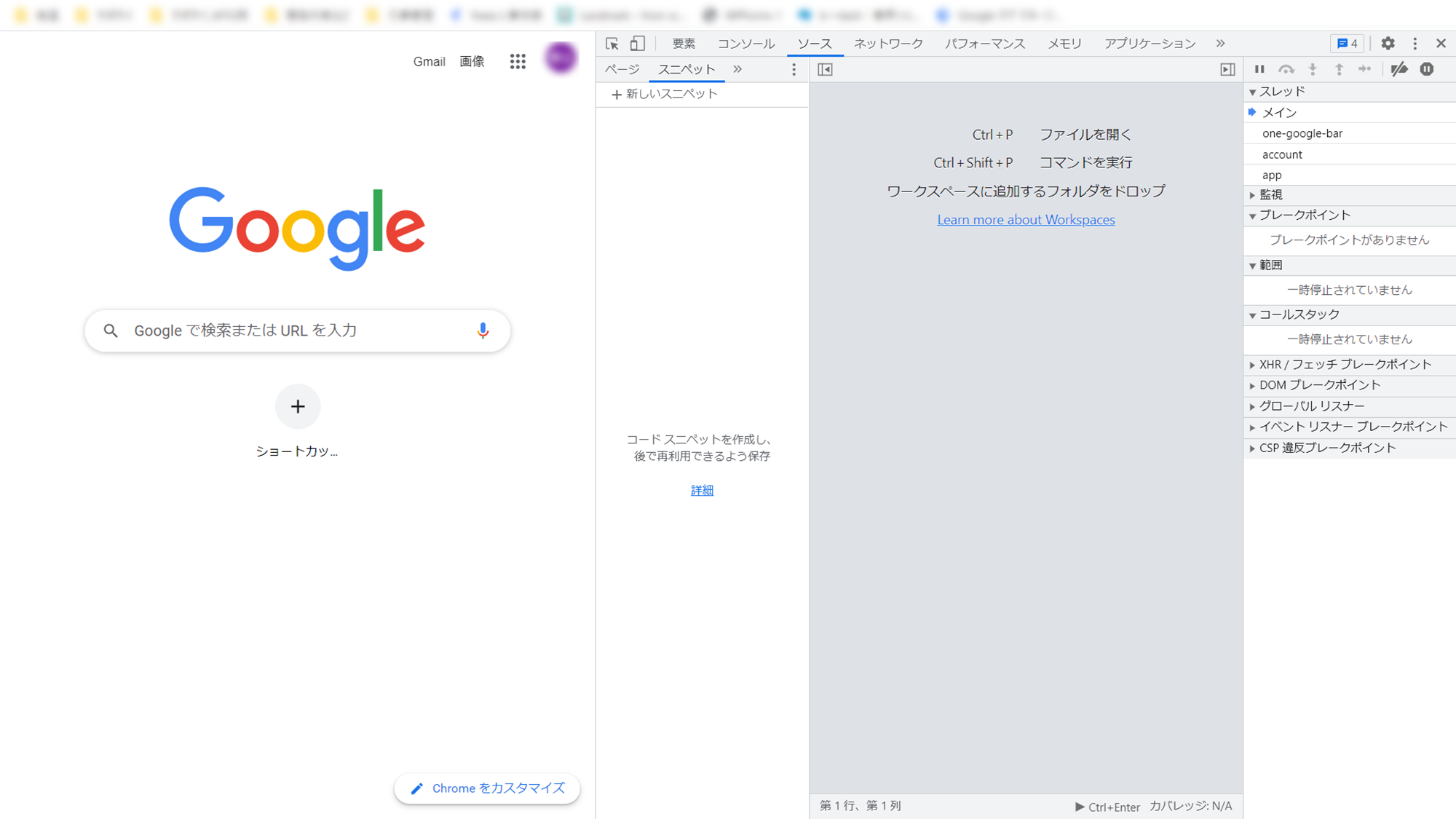Expand XHR / フェッチ ブレークポイント section
Viewport: 1456px width, 819px height.
pyautogui.click(x=1350, y=365)
